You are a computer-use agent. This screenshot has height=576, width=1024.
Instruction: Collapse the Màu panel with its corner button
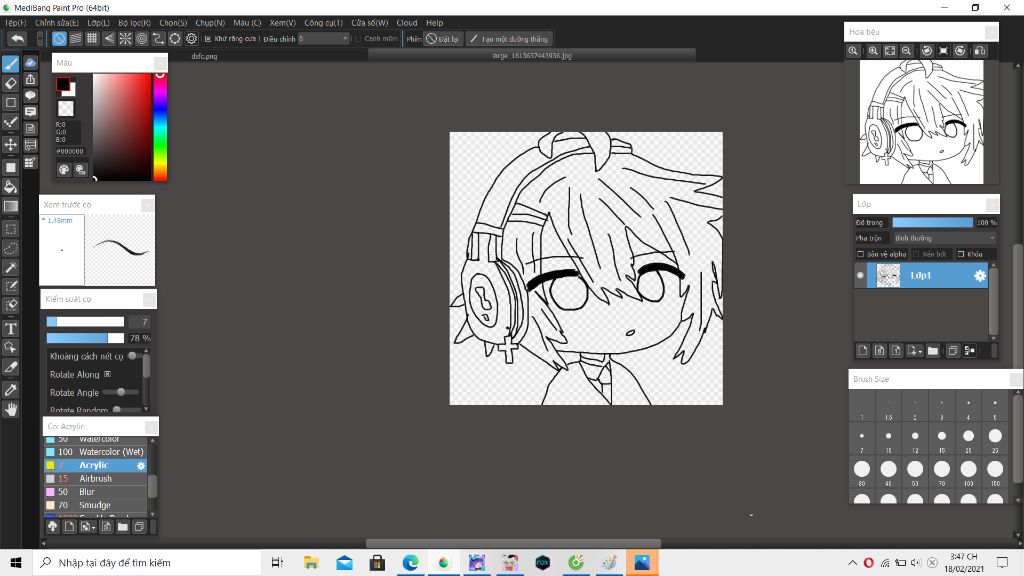[160, 63]
